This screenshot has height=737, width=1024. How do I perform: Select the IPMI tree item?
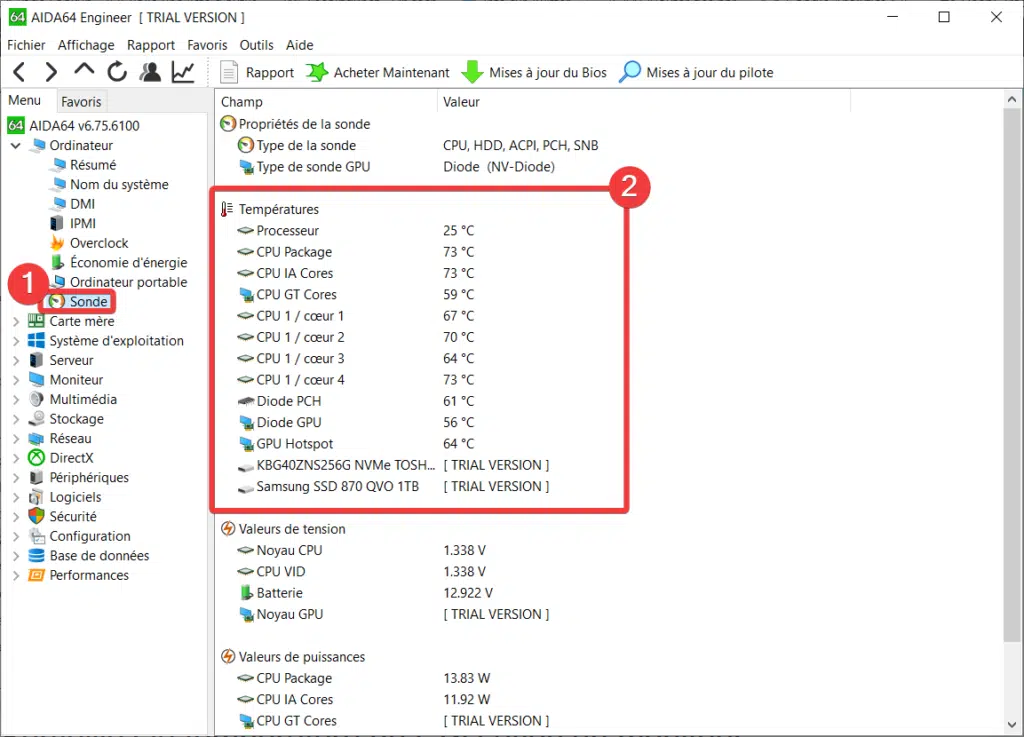83,223
